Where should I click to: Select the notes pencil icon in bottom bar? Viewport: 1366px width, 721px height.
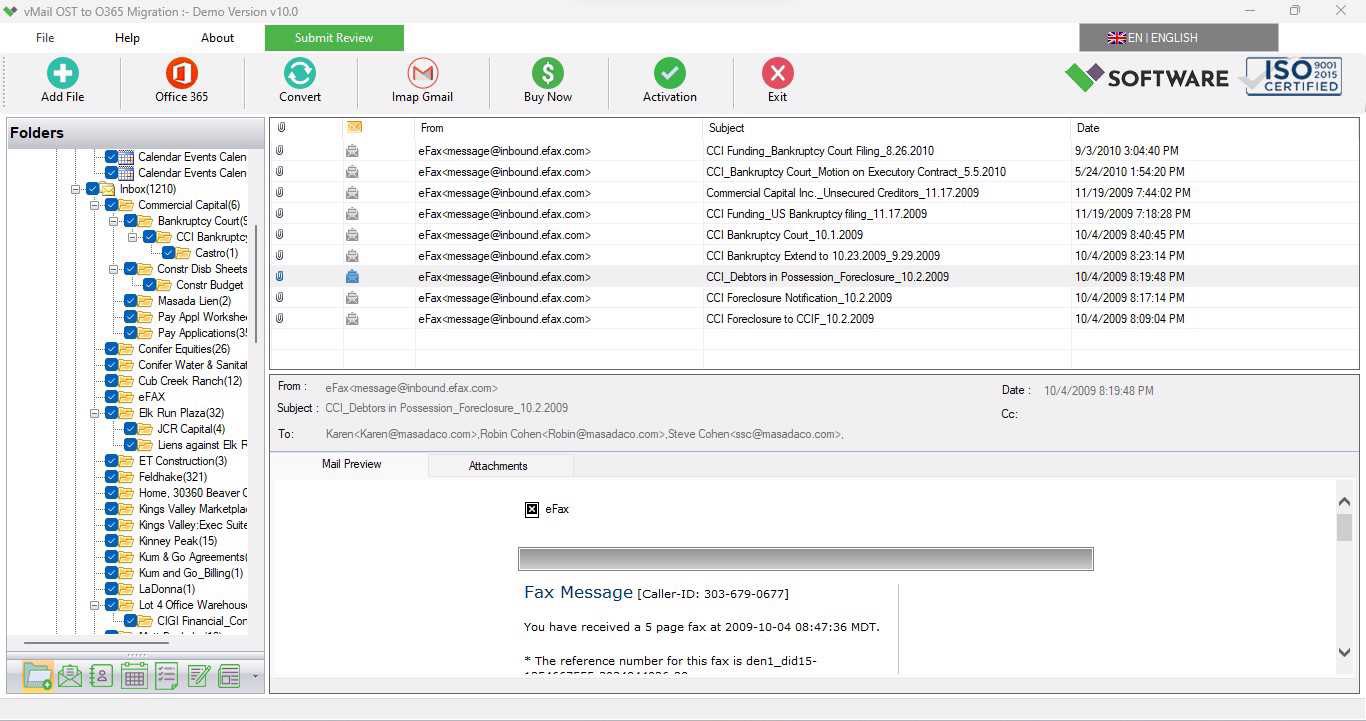coord(198,676)
